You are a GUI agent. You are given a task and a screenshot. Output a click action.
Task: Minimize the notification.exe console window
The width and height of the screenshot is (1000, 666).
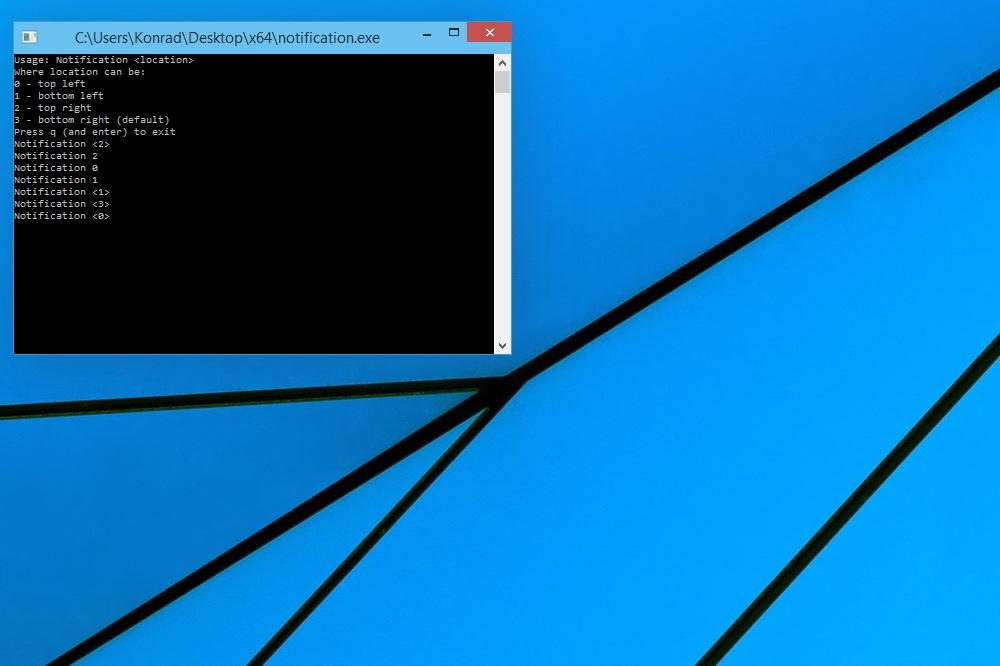[x=427, y=33]
